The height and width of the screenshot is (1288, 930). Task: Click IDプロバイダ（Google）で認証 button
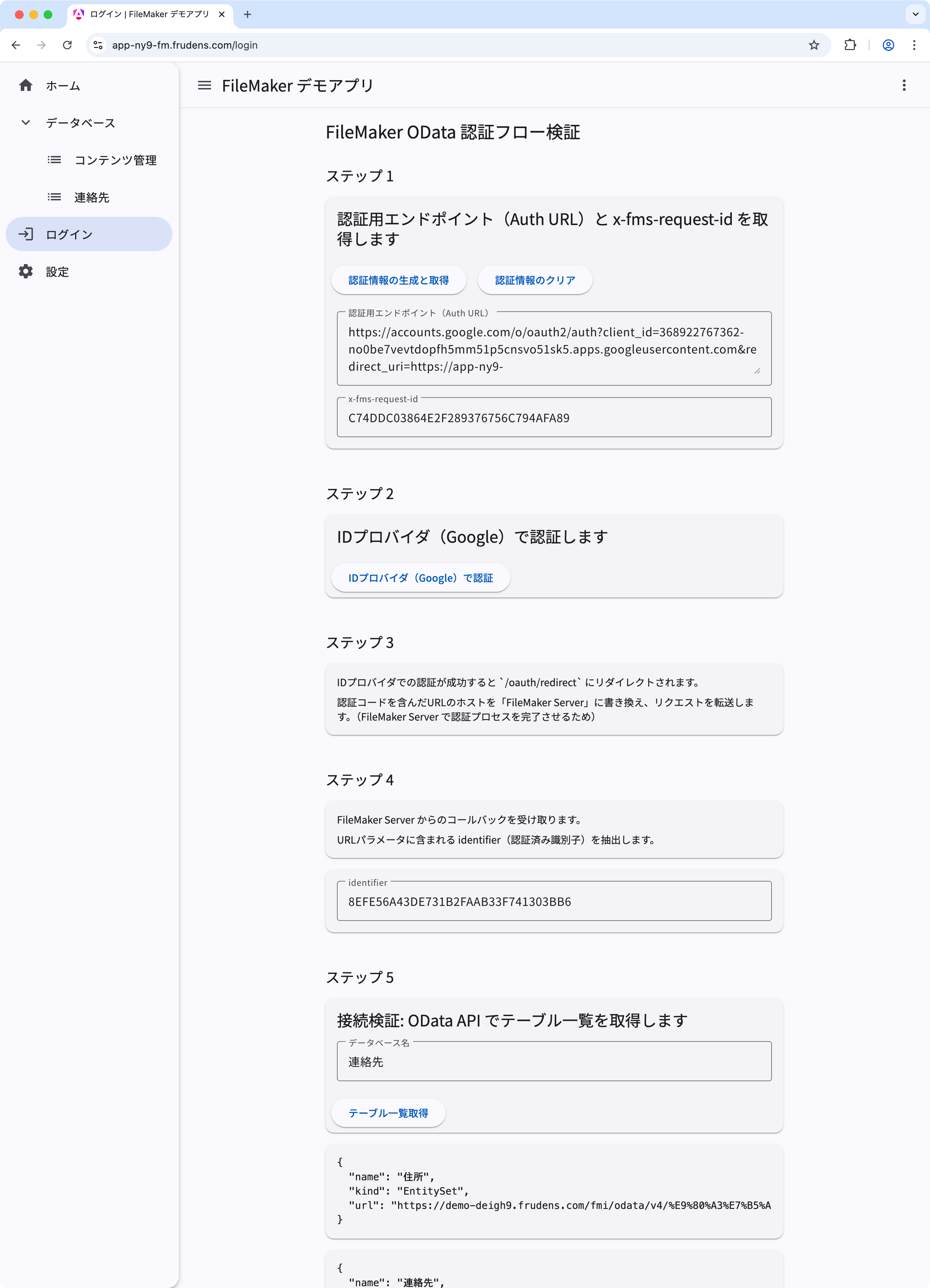click(421, 577)
